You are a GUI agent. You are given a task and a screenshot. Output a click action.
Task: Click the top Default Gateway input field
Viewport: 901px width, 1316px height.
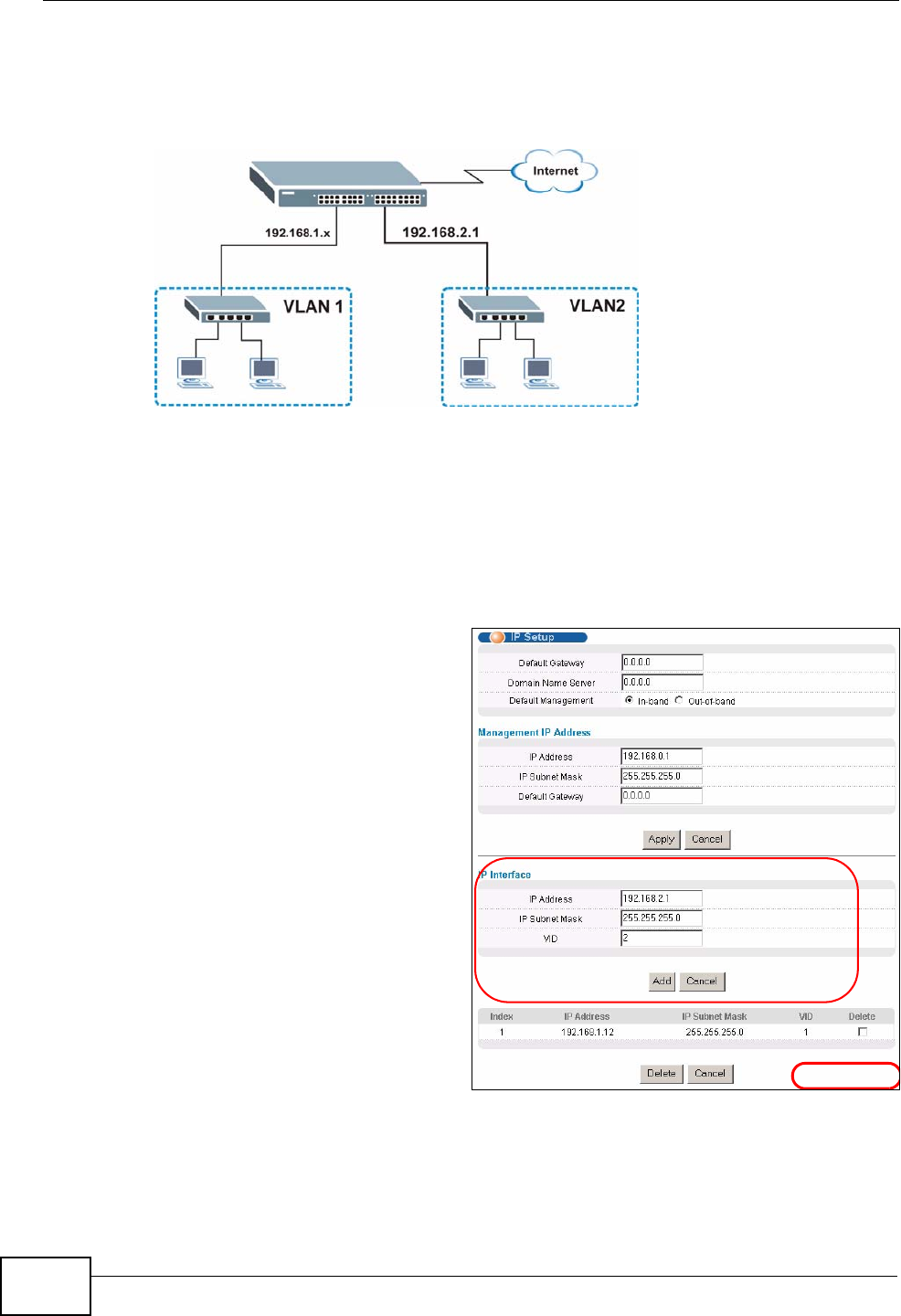(662, 663)
